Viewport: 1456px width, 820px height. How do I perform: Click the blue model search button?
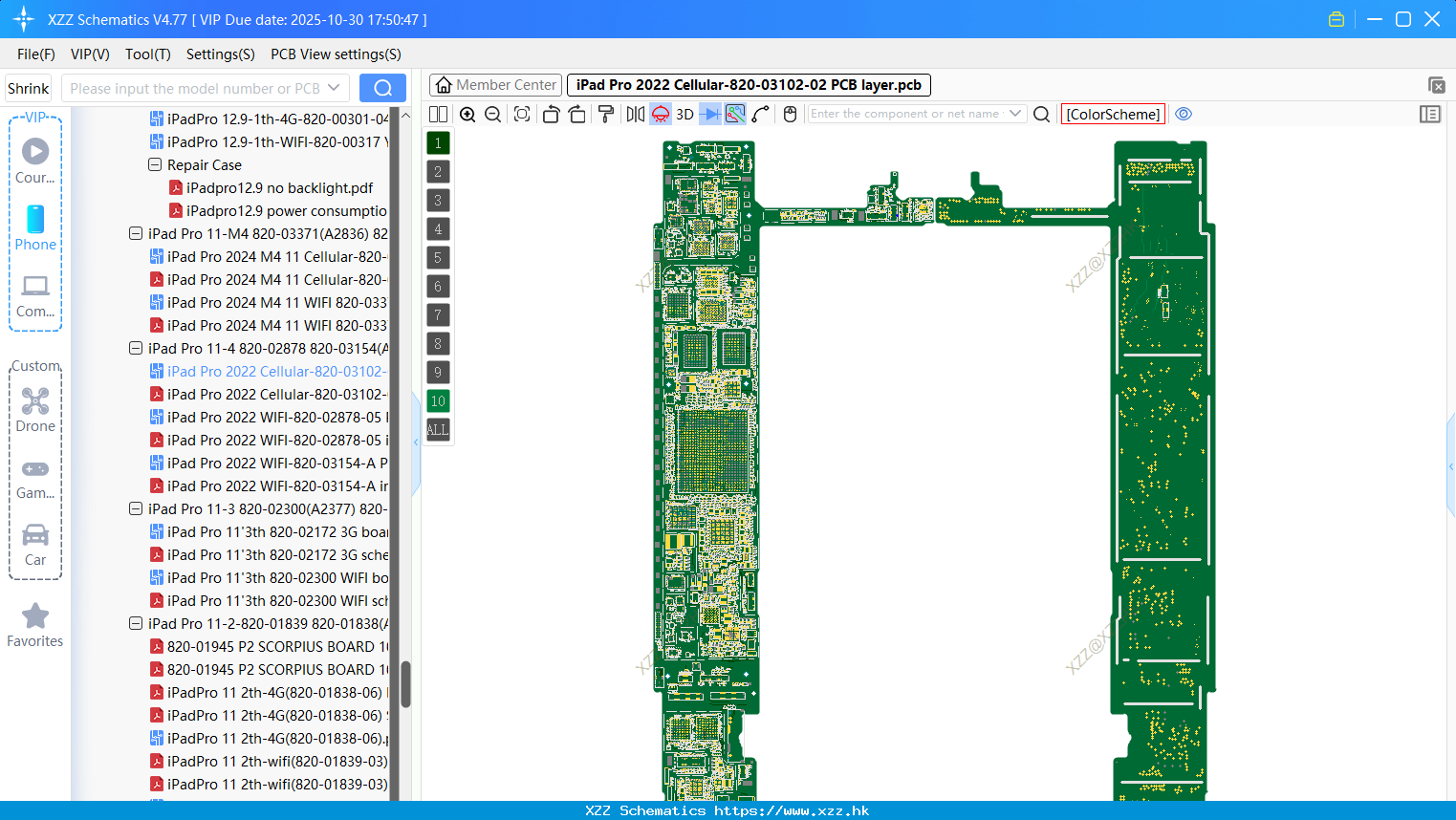point(382,88)
